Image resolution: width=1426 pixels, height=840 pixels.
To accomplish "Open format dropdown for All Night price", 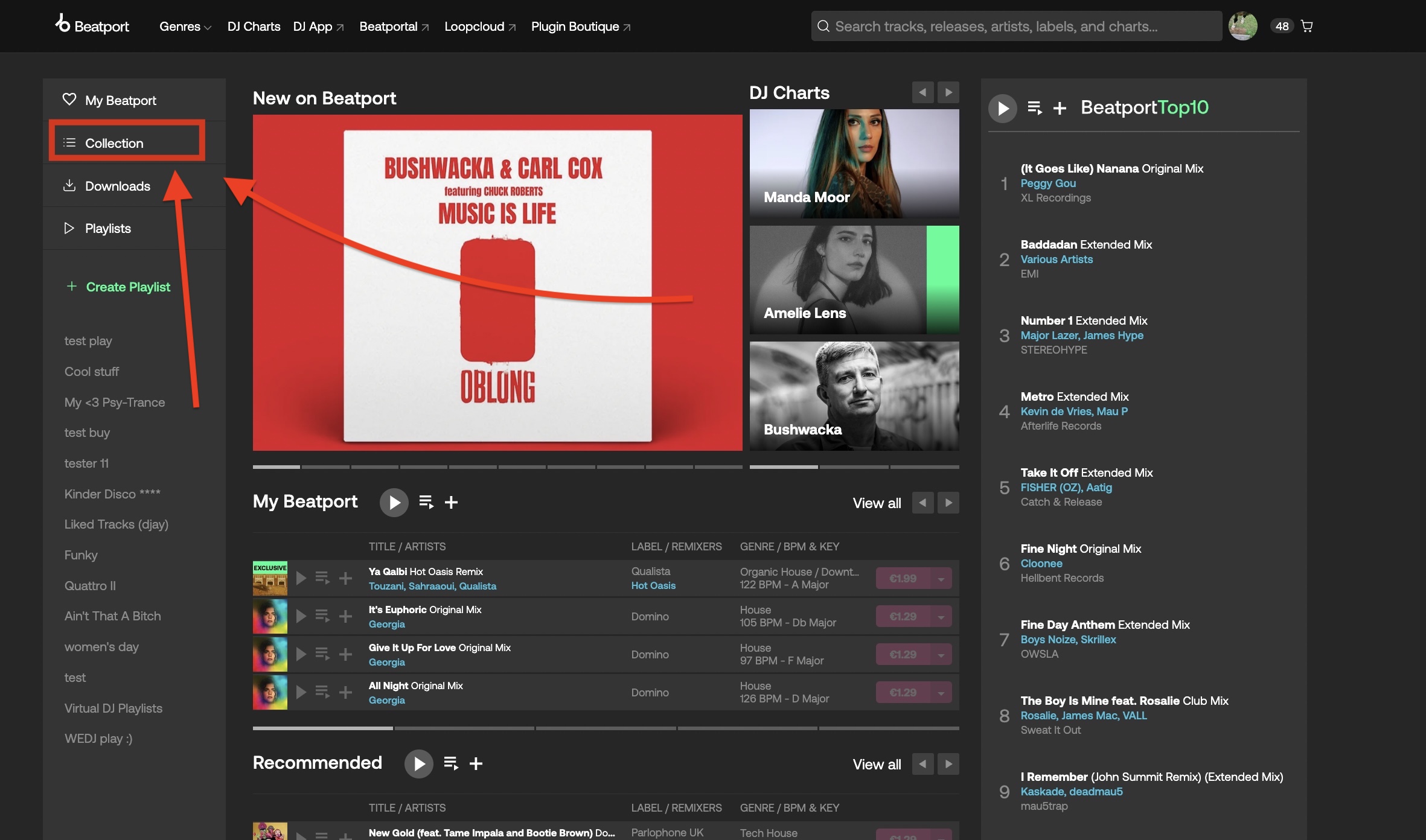I will [941, 692].
